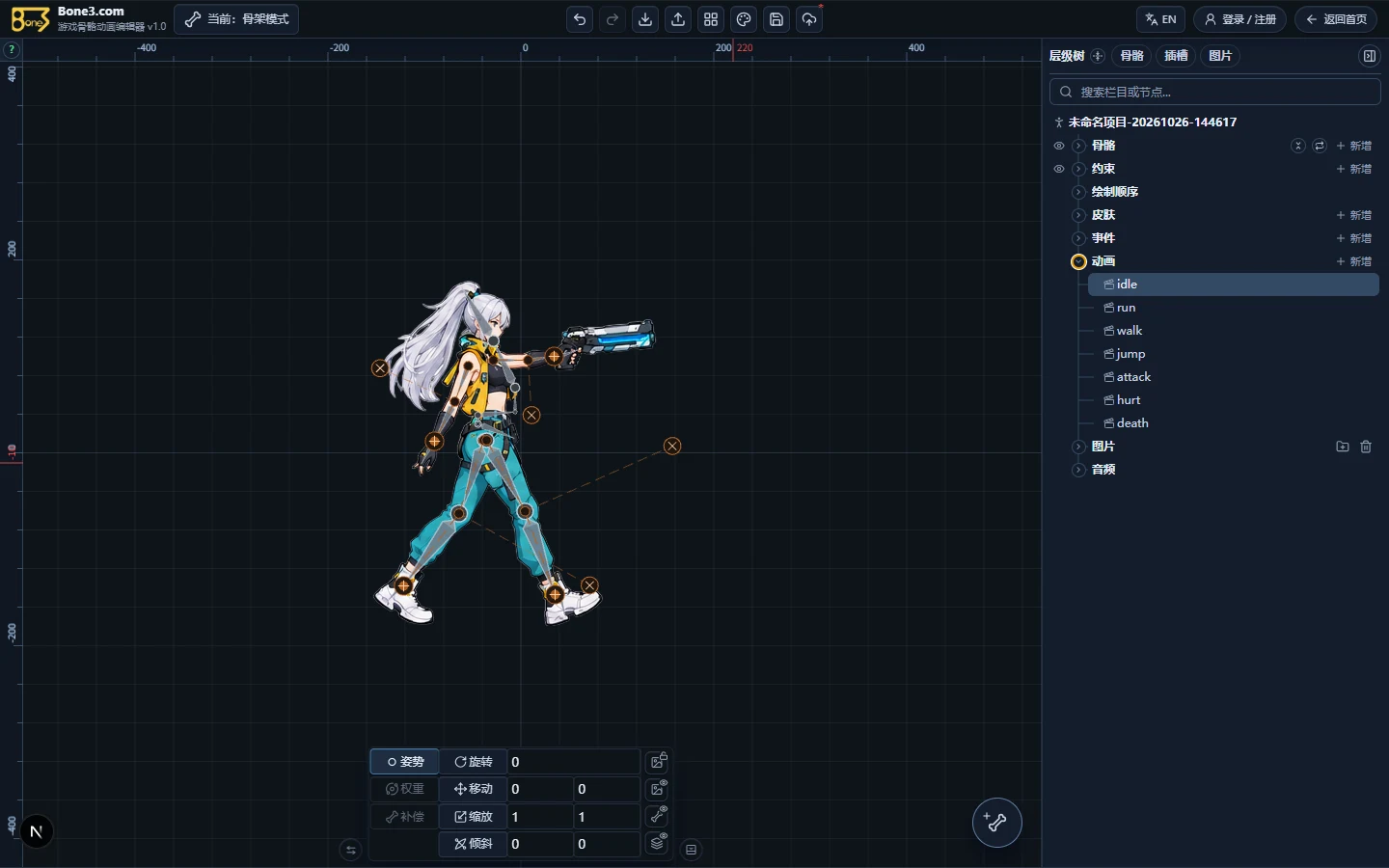Viewport: 1389px width, 868px height.
Task: Switch to the 图片 tab in right panel header
Action: pyautogui.click(x=1220, y=56)
